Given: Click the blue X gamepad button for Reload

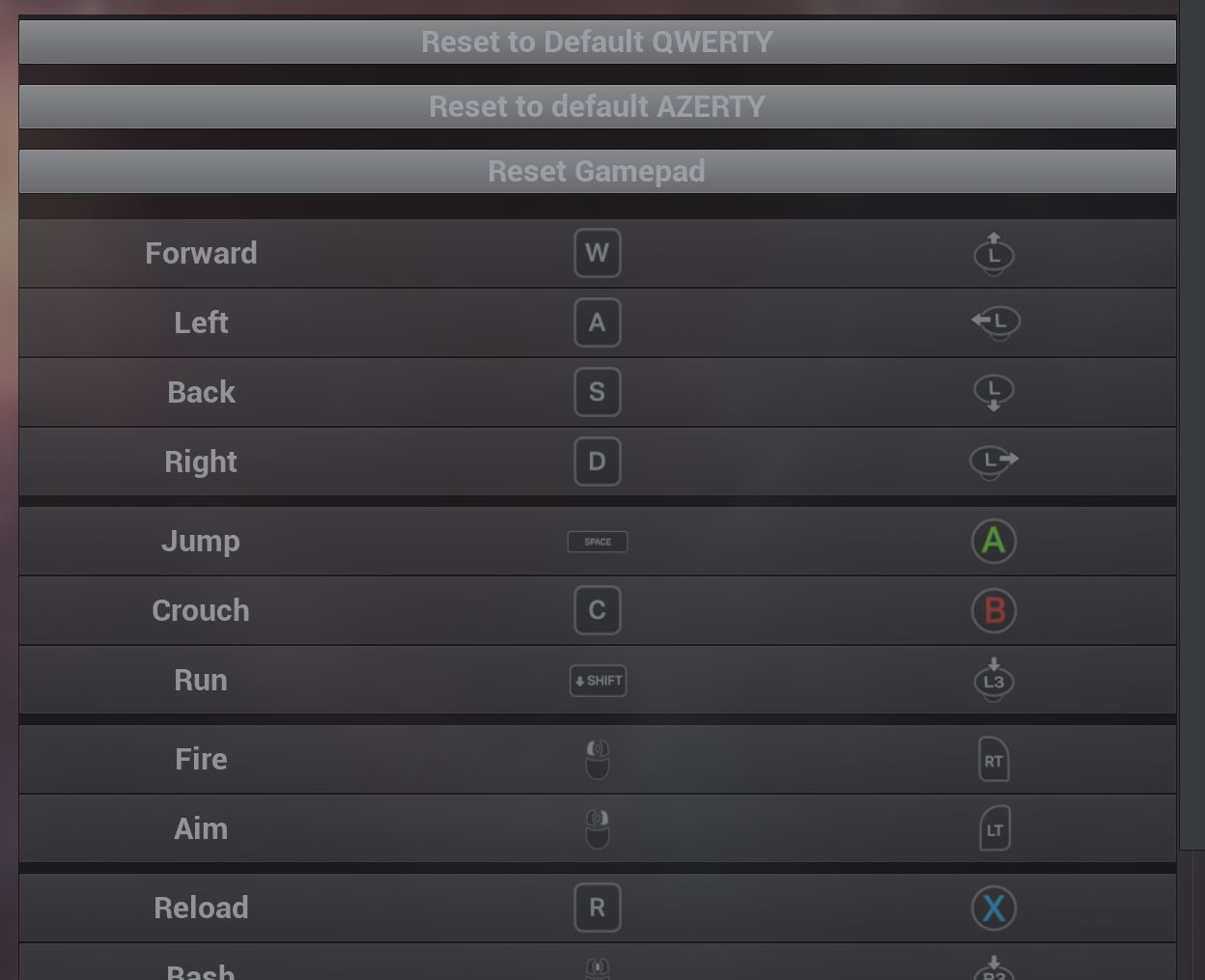Looking at the screenshot, I should pyautogui.click(x=994, y=908).
